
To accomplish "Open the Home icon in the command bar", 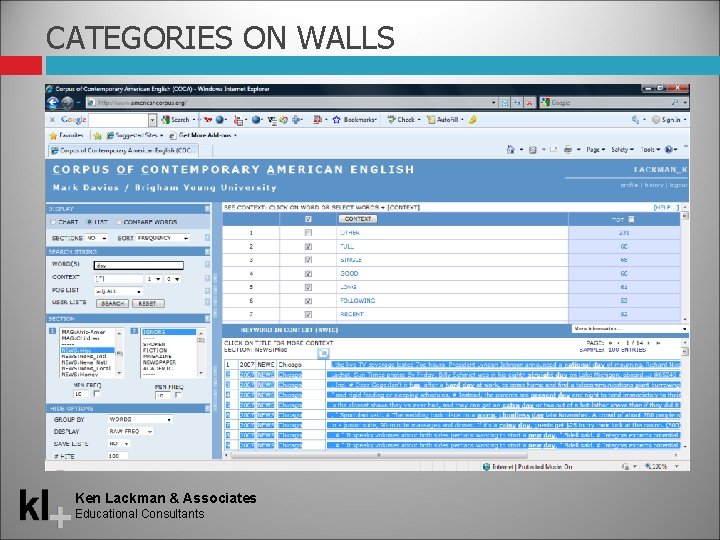I will point(510,149).
